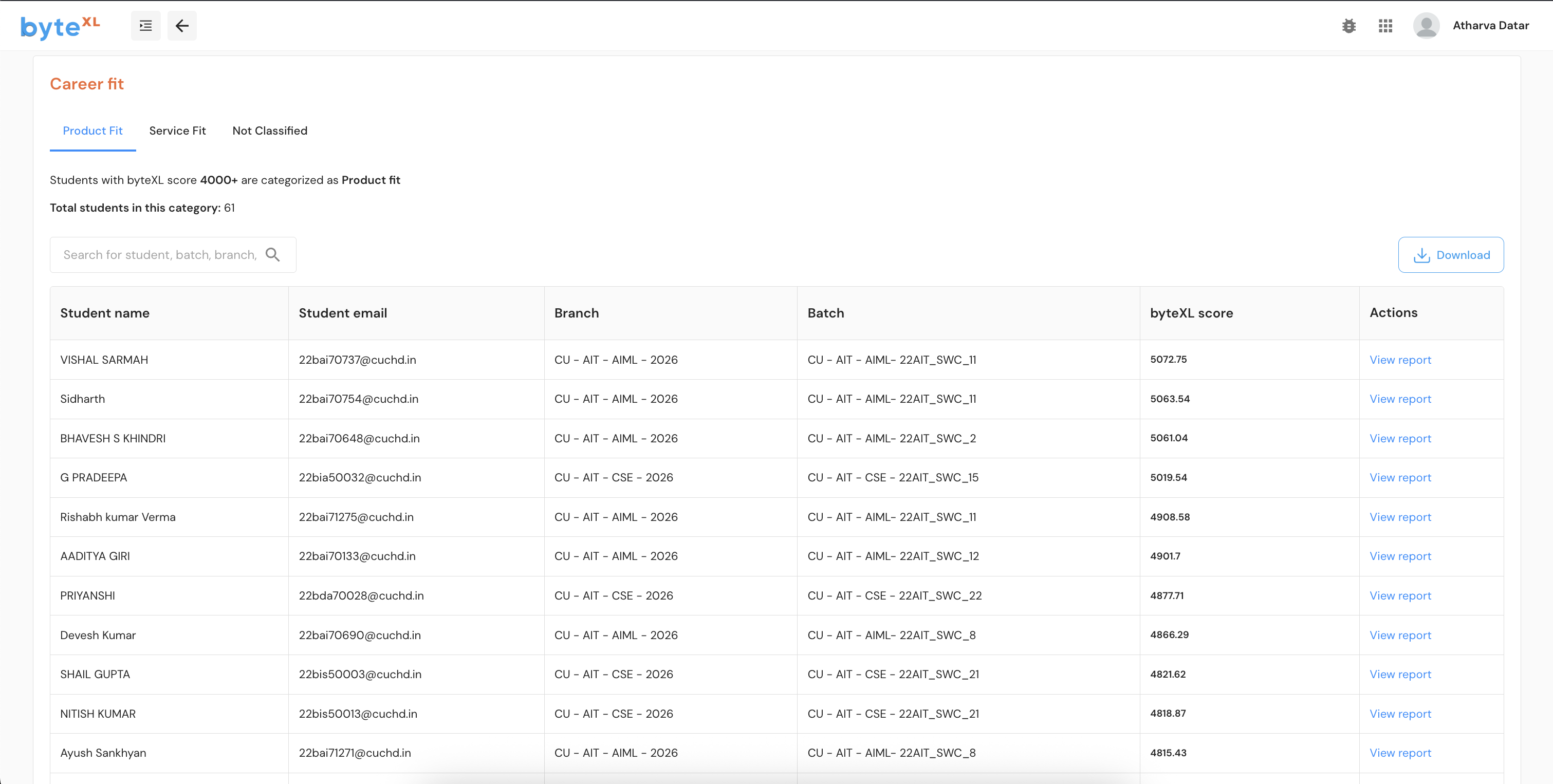
Task: Click the user avatar icon
Action: (x=1426, y=26)
